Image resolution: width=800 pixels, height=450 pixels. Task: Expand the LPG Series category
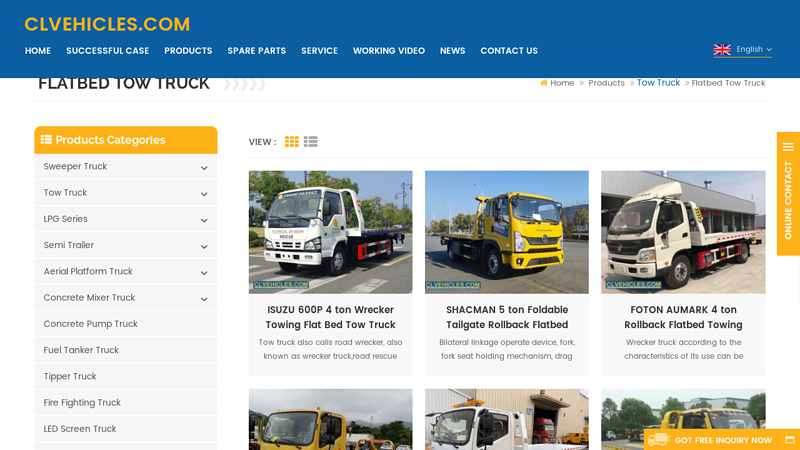pyautogui.click(x=204, y=220)
